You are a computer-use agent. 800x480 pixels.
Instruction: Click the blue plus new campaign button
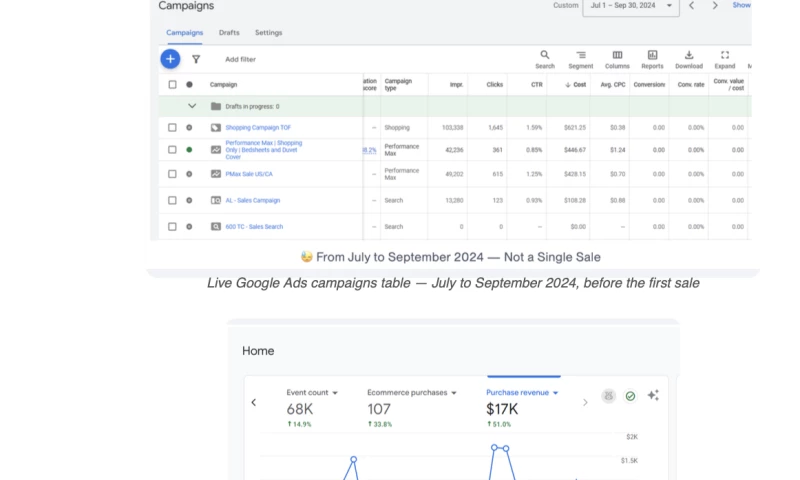pos(170,59)
